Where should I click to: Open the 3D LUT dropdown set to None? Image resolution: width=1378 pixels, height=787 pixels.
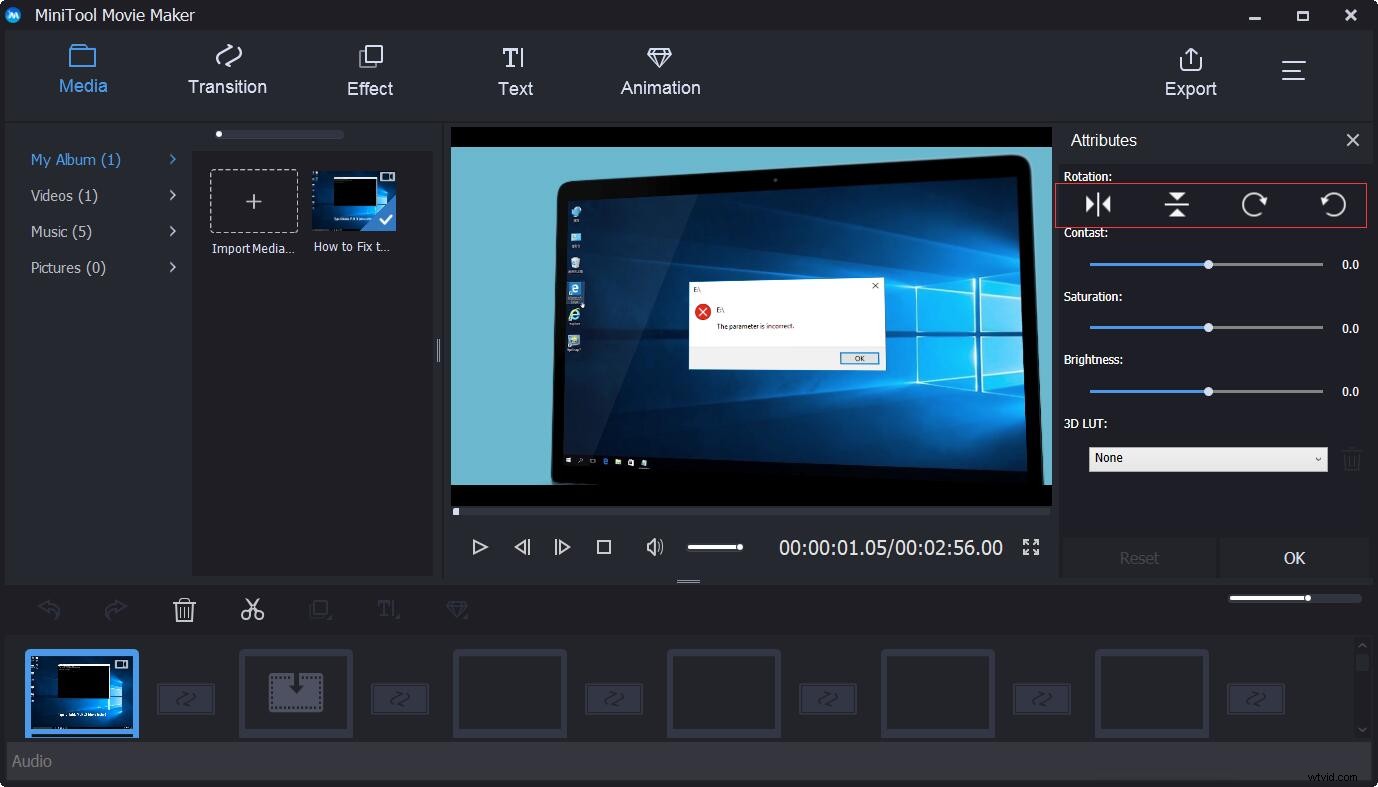[1207, 458]
